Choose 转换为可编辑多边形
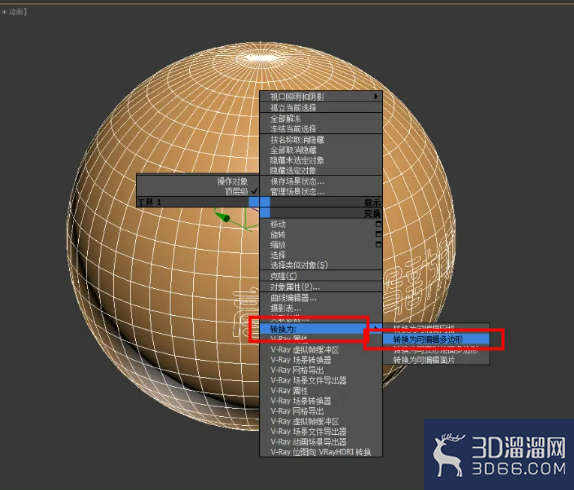 [436, 339]
